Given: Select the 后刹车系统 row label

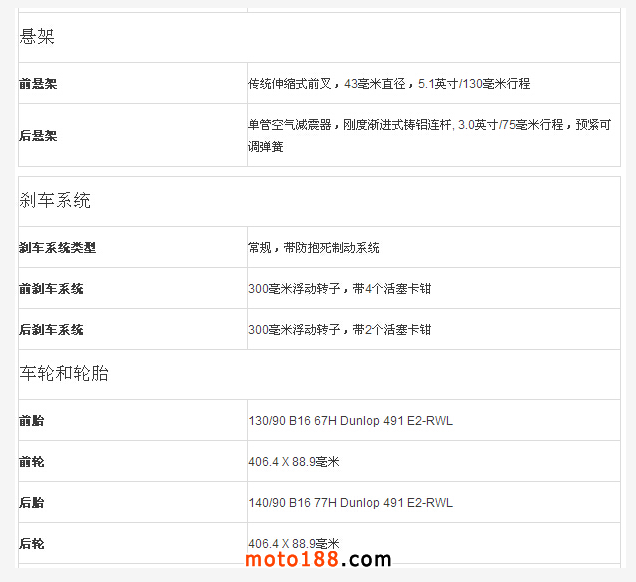Looking at the screenshot, I should [x=51, y=330].
